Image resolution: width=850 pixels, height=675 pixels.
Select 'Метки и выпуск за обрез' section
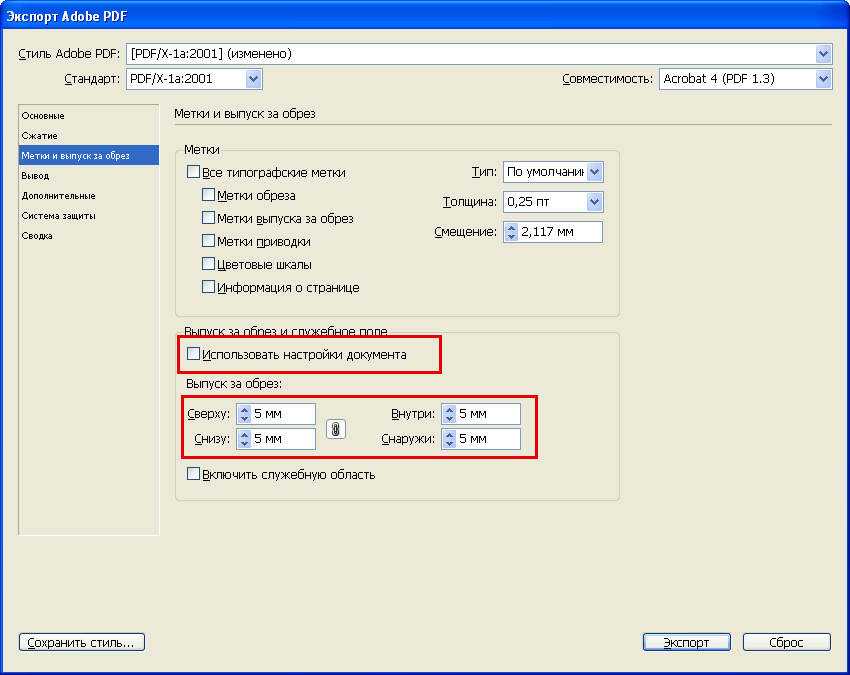pyautogui.click(x=89, y=156)
